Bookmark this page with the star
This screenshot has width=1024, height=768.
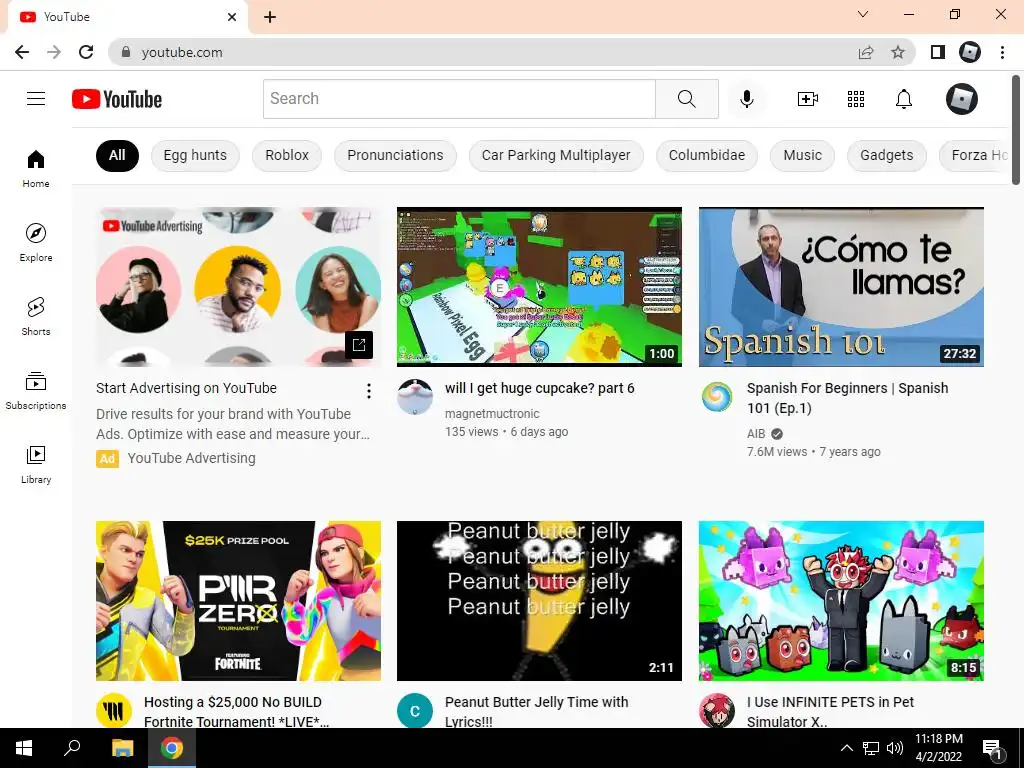[898, 52]
